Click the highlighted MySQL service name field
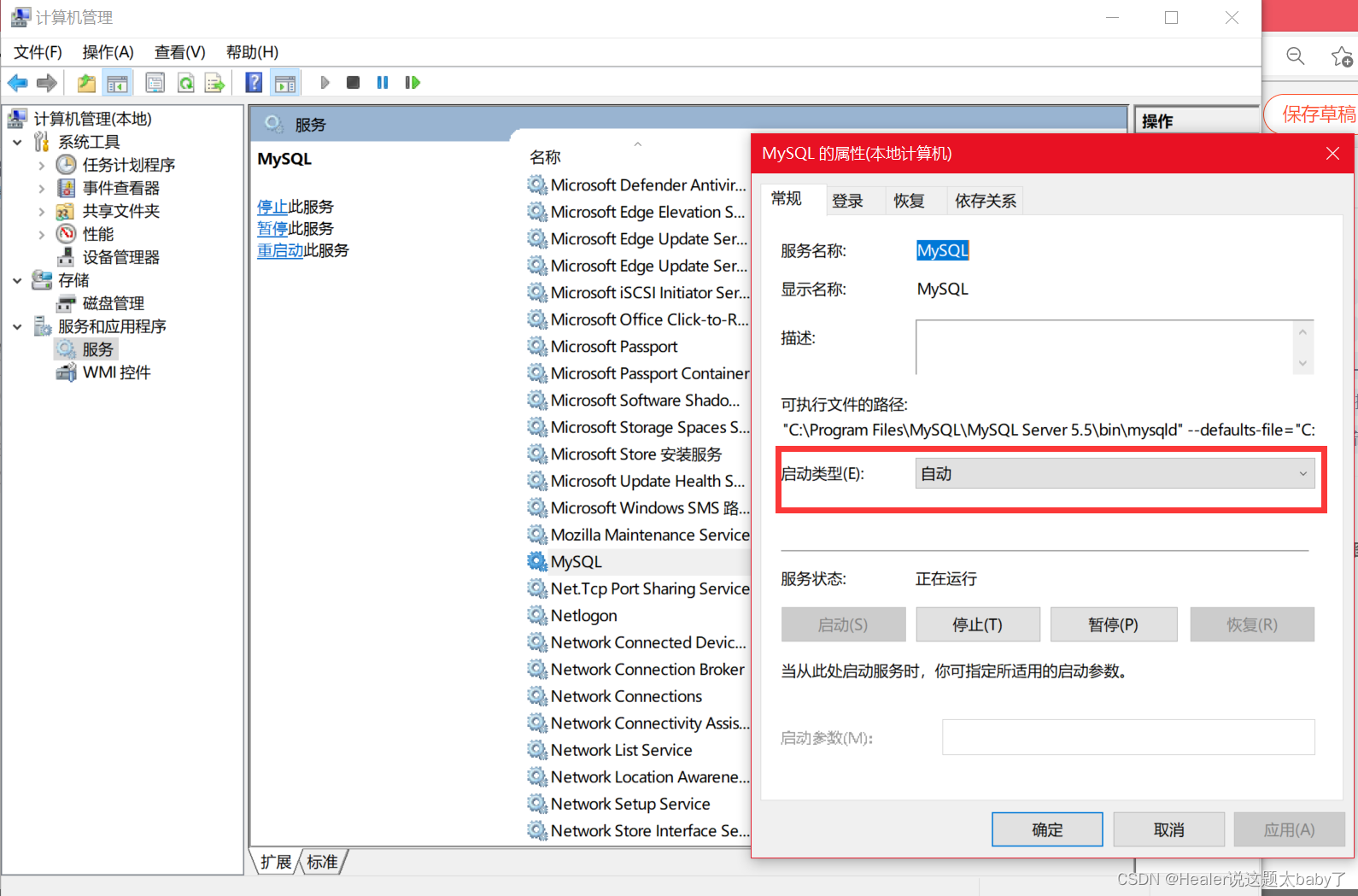Viewport: 1358px width, 896px height. click(943, 250)
